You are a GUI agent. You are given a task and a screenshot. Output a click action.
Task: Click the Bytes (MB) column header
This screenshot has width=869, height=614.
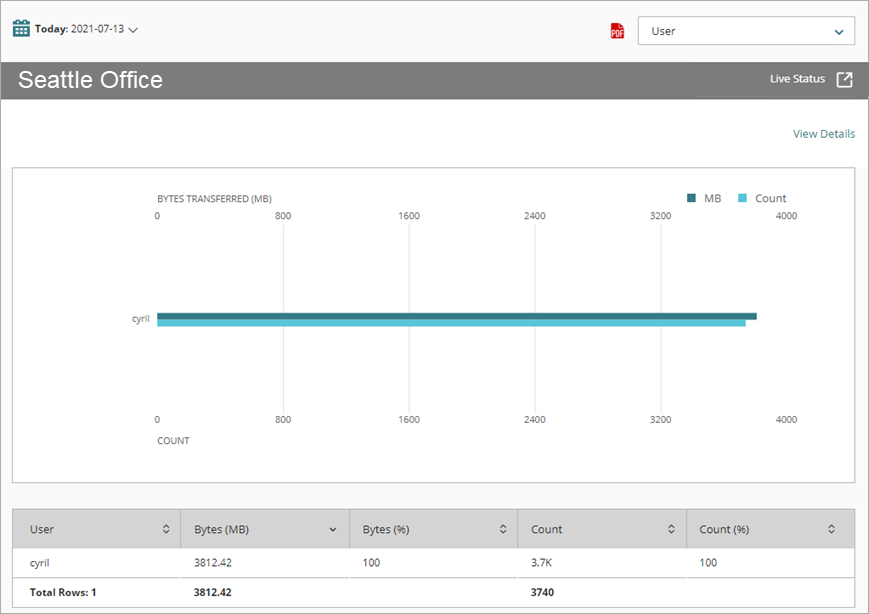coord(222,529)
